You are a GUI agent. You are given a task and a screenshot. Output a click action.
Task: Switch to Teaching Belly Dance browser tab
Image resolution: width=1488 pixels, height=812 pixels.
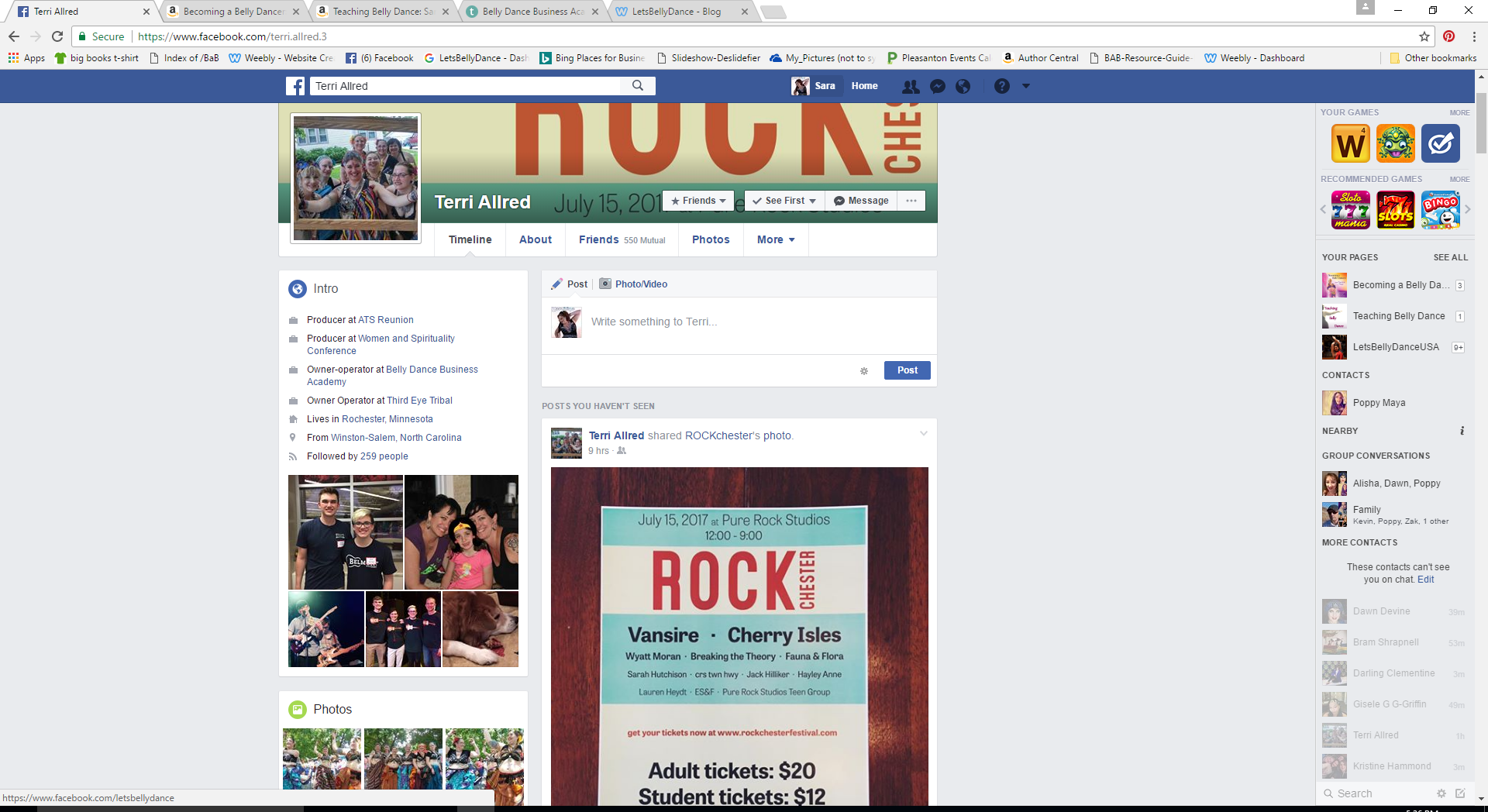[383, 12]
